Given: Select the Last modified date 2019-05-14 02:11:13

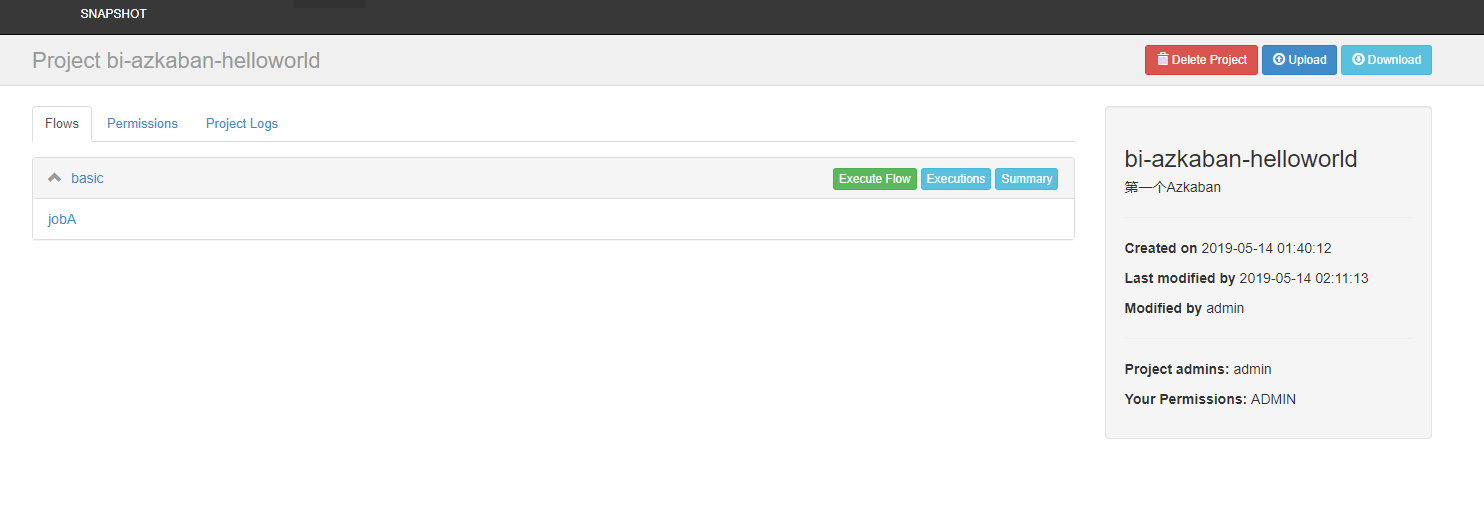Looking at the screenshot, I should pos(1303,278).
